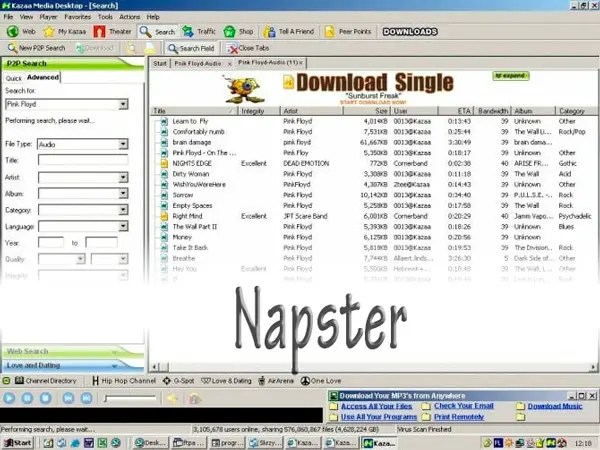Click the Title input field
The image size is (600, 450).
83,160
